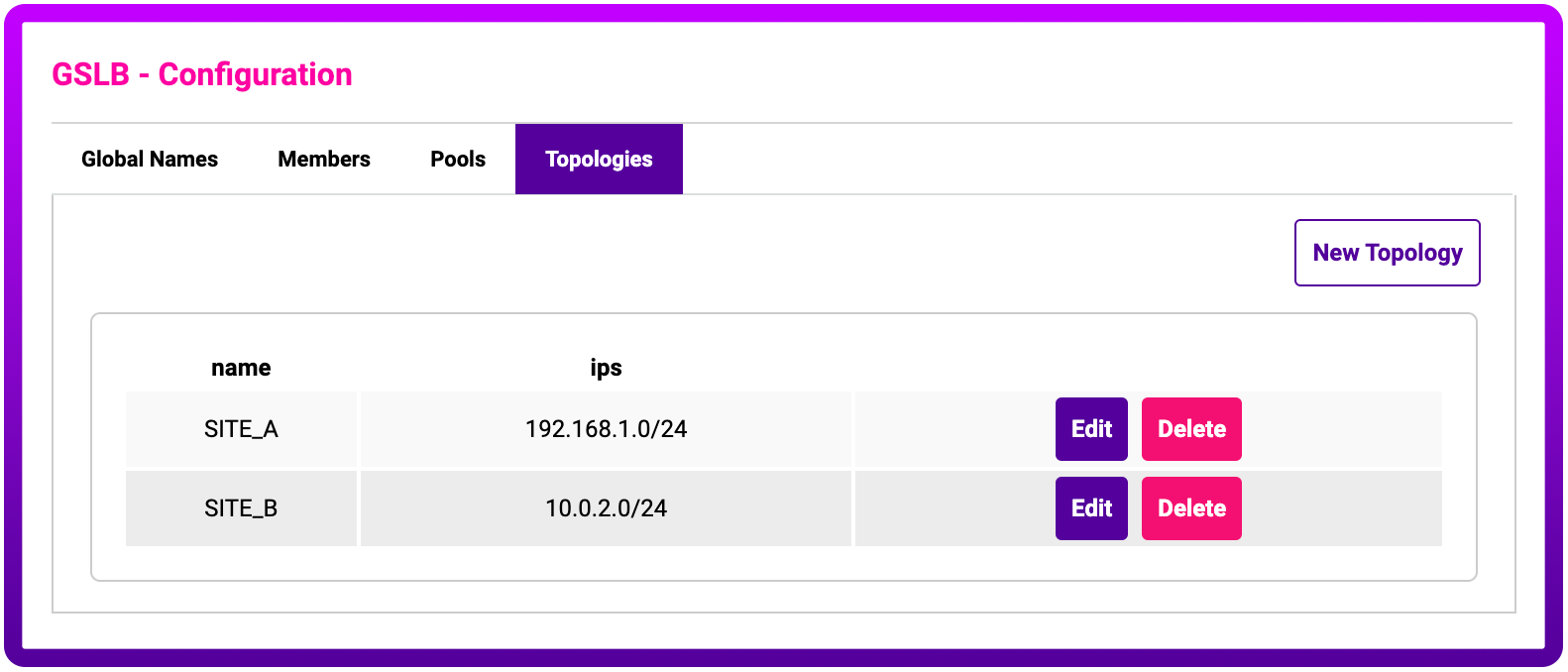Edit the SITE_A topology
Screen dimensions: 1568x672
tap(1091, 429)
